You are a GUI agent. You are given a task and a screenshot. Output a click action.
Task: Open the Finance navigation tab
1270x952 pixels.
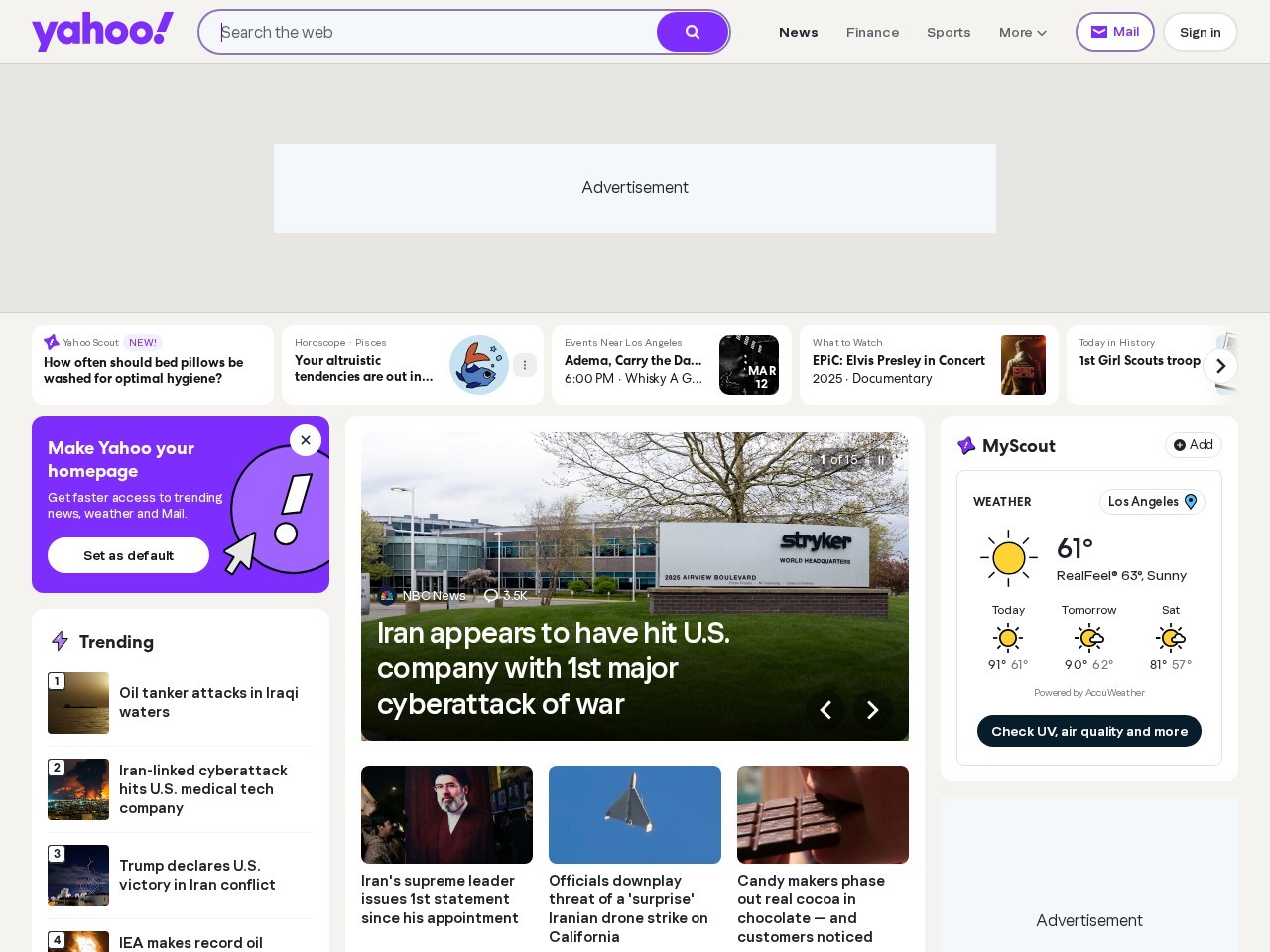pos(872,32)
